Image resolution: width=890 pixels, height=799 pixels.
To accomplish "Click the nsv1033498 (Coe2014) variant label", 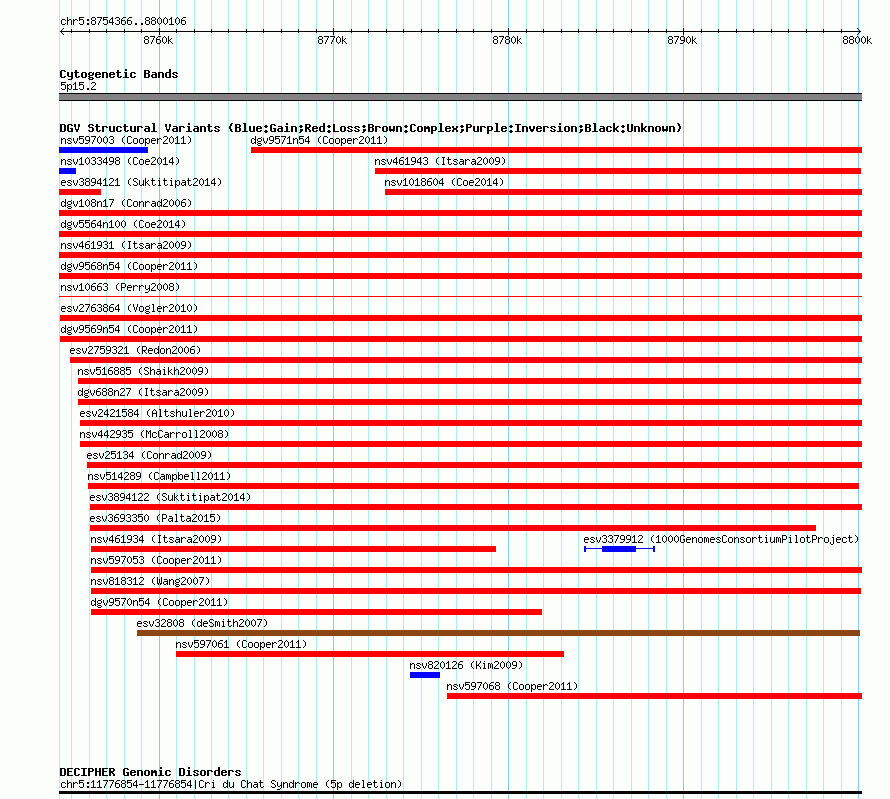I will tap(120, 161).
